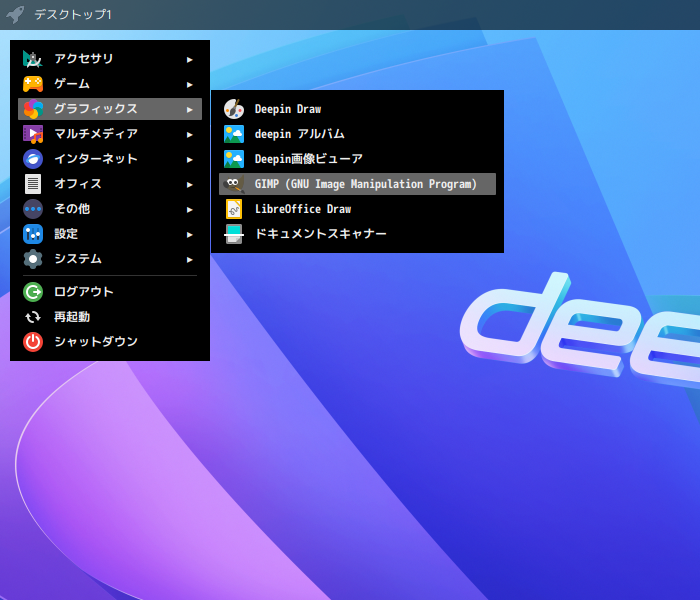The height and width of the screenshot is (600, 700).
Task: Open the アクセサリ menu entry
Action: pos(110,59)
